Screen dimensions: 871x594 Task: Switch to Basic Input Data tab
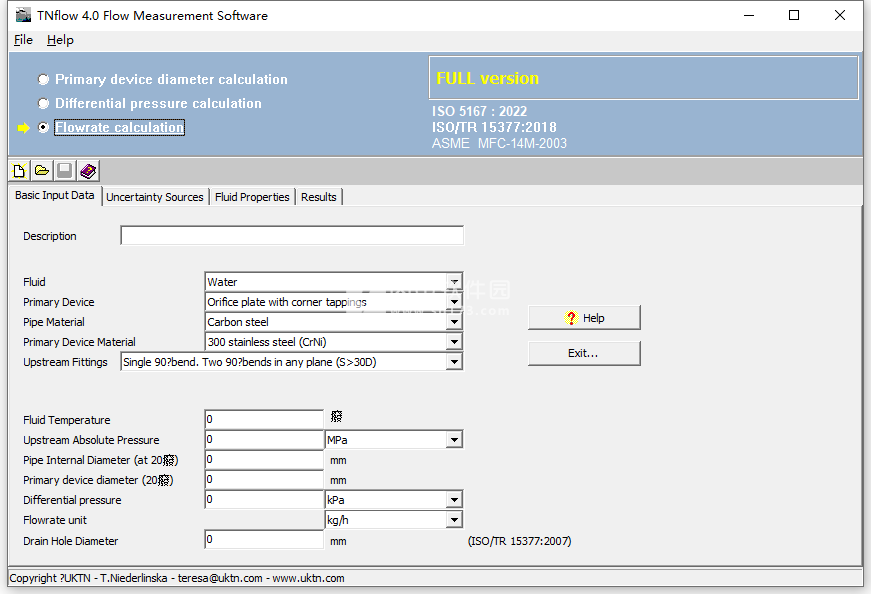tap(54, 195)
